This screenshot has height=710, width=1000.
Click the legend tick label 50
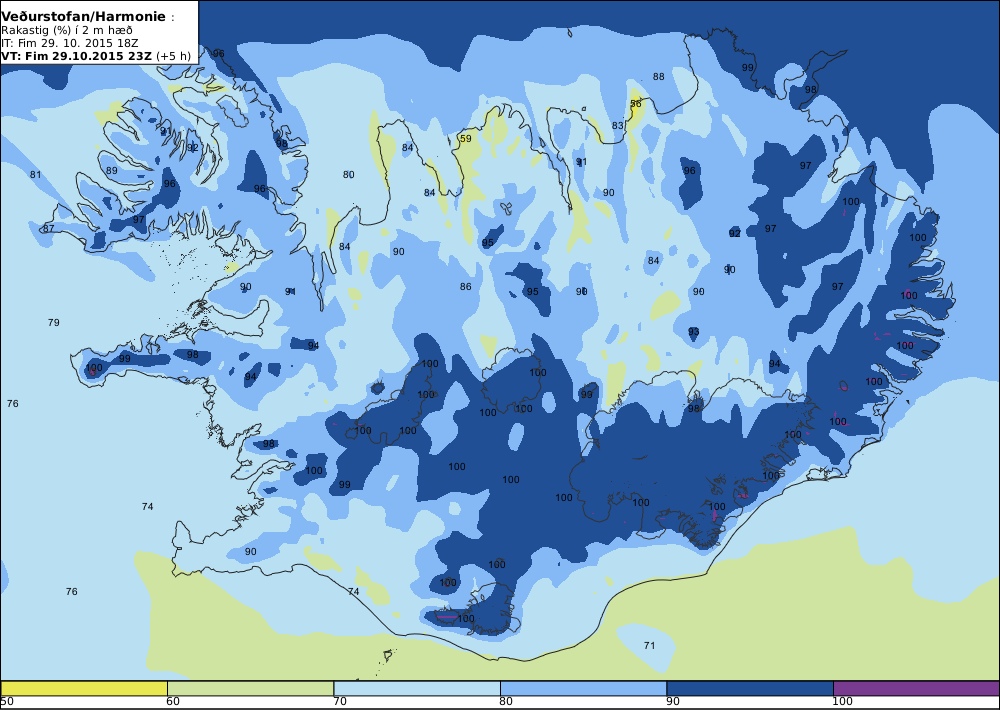(x=7, y=702)
